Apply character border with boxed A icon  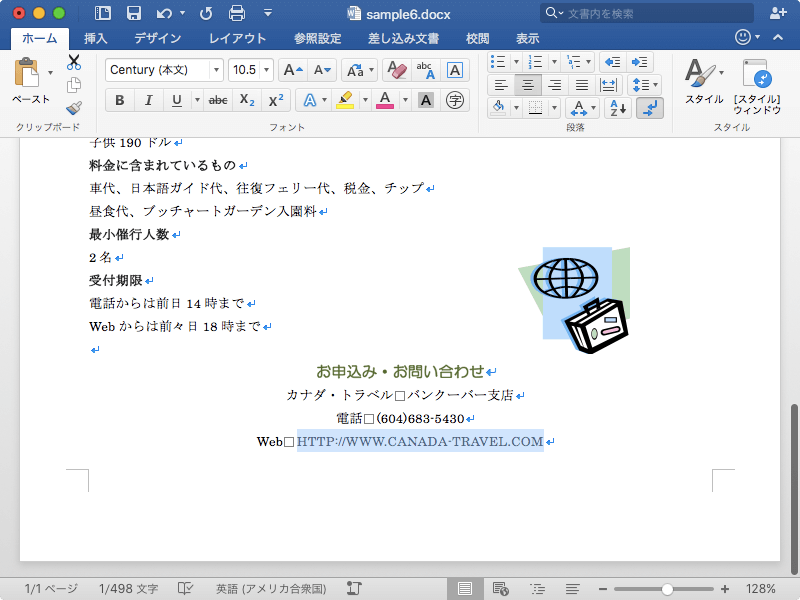click(454, 70)
